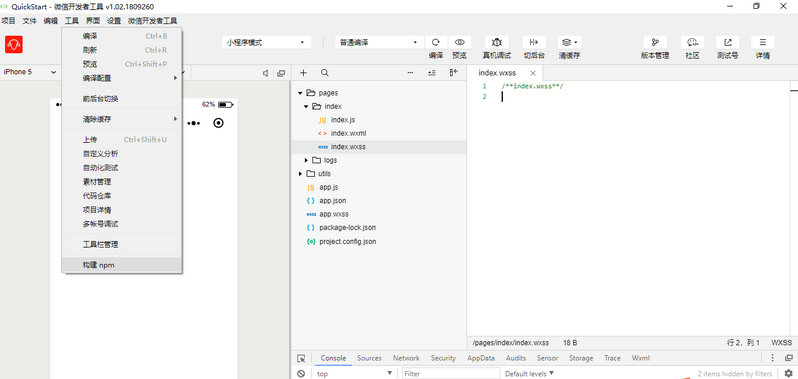
Task: Switch to the Network devtools tab
Action: click(406, 358)
